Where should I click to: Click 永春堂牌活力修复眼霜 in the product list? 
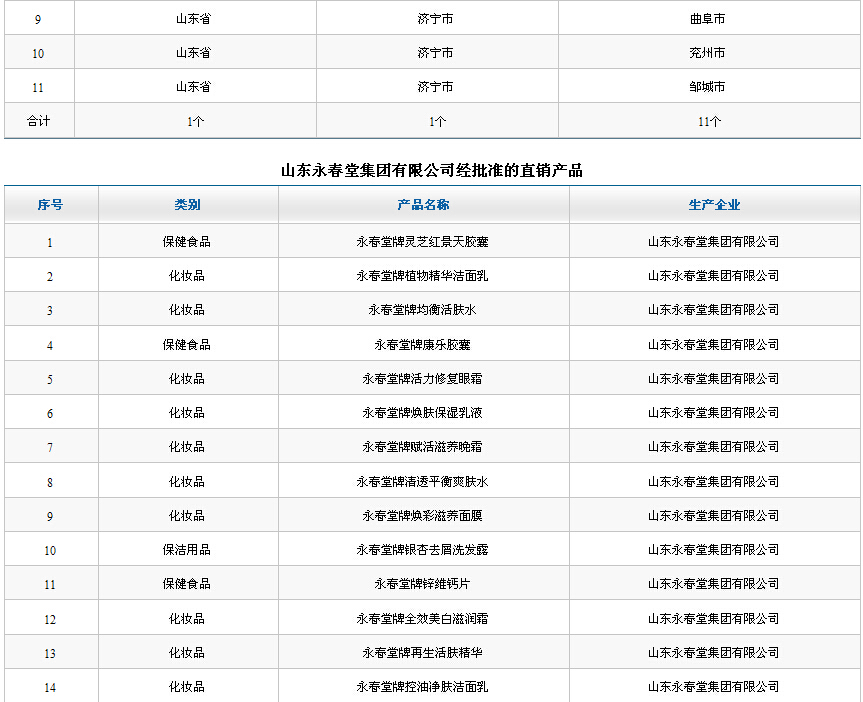pos(422,379)
